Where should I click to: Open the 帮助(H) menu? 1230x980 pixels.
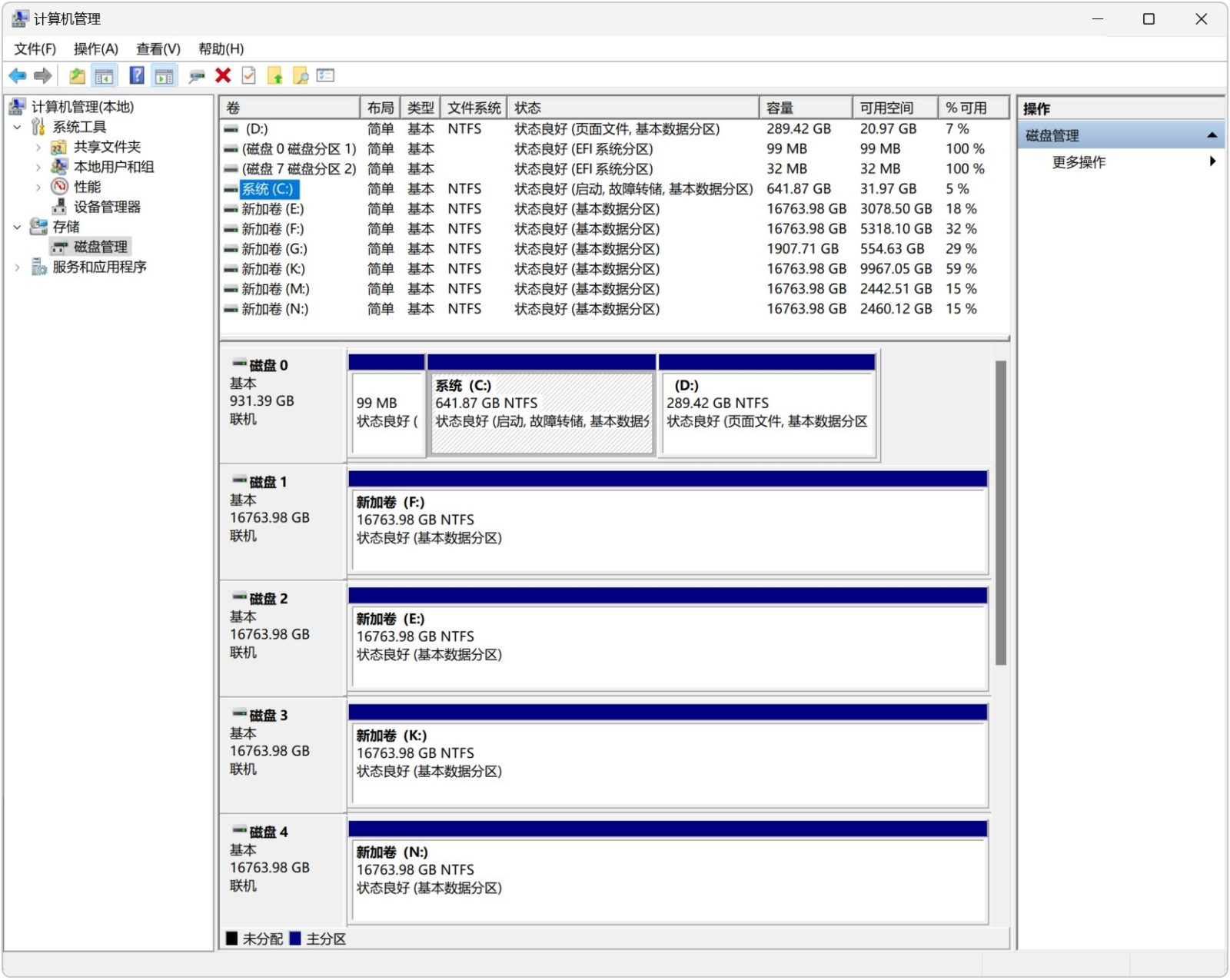coord(221,49)
